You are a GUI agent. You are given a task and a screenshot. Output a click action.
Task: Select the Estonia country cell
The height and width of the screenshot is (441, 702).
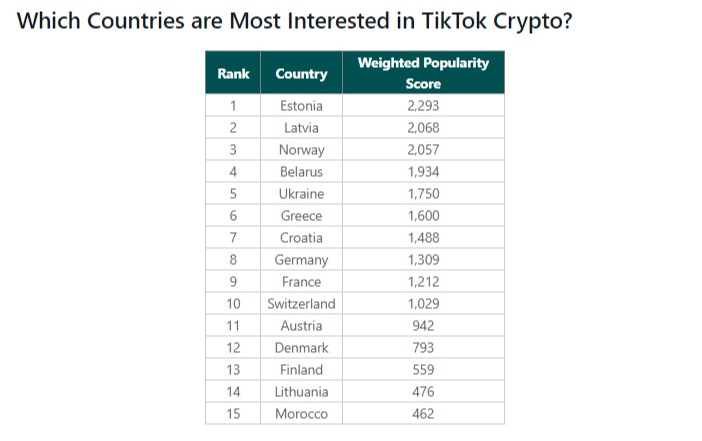coord(301,106)
